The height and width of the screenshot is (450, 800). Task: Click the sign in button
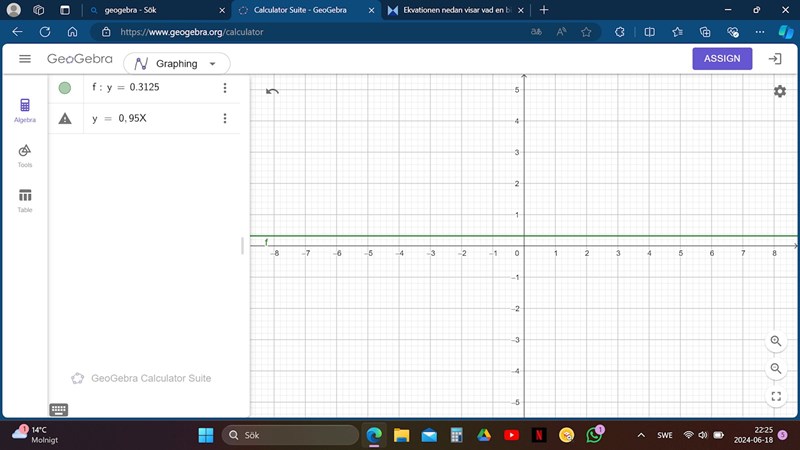[x=774, y=59]
